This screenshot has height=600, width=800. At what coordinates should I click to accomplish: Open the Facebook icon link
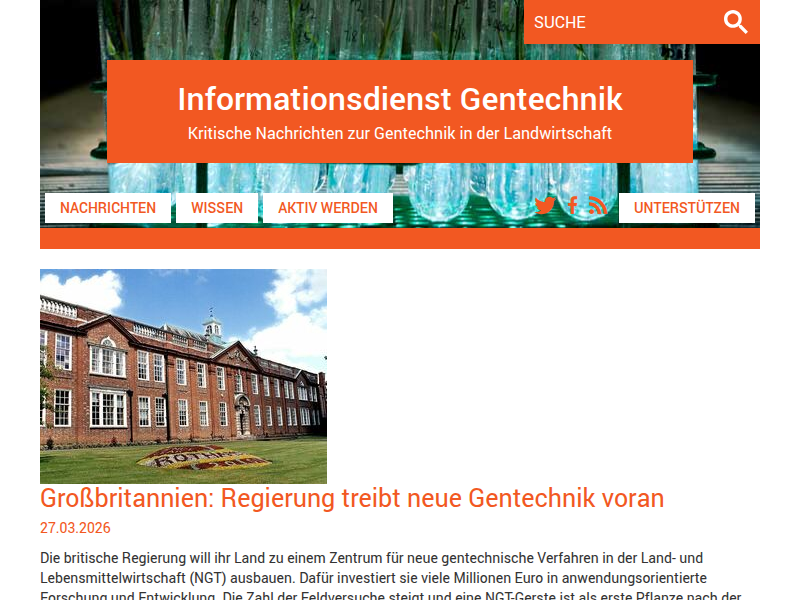tap(572, 206)
